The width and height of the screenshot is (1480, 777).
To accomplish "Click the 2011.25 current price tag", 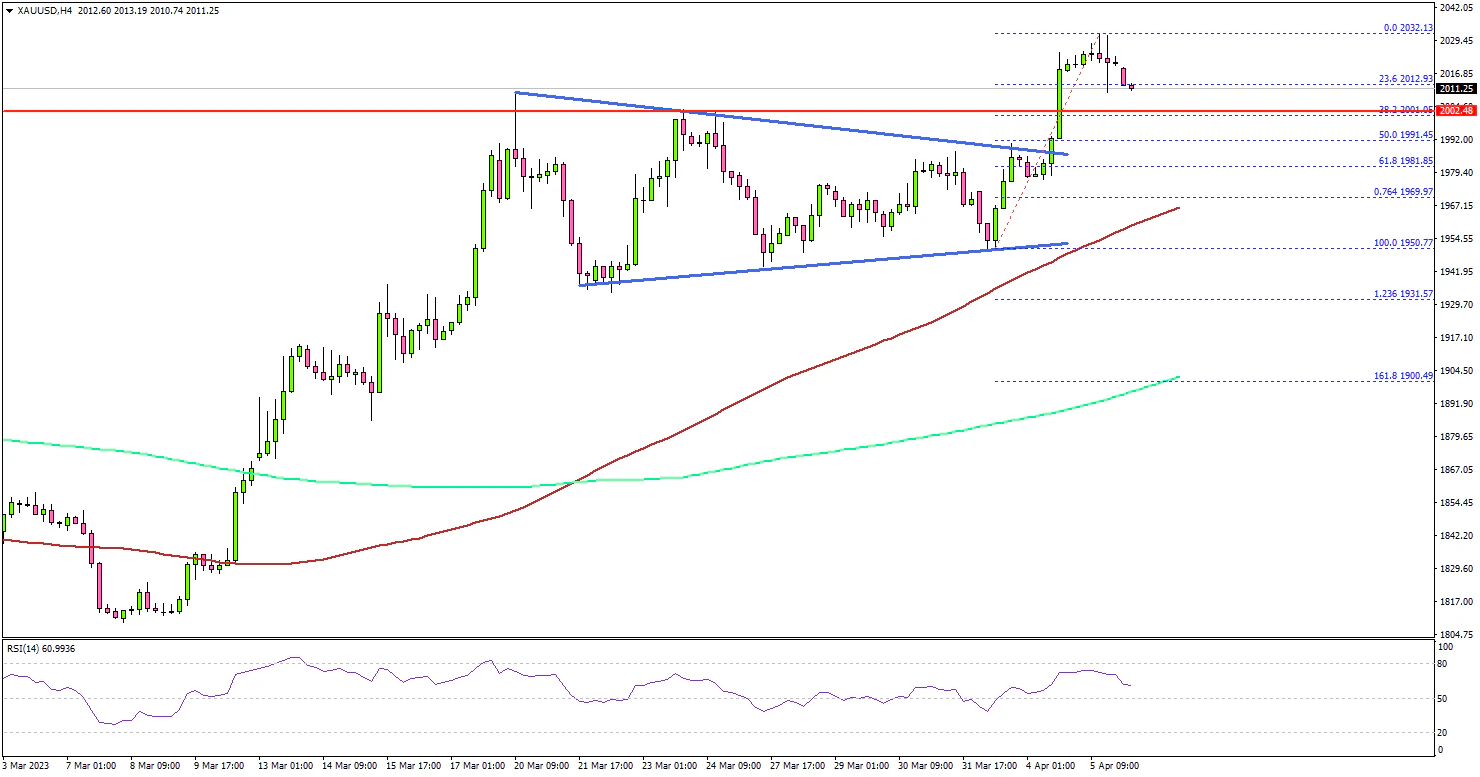I will click(1456, 88).
